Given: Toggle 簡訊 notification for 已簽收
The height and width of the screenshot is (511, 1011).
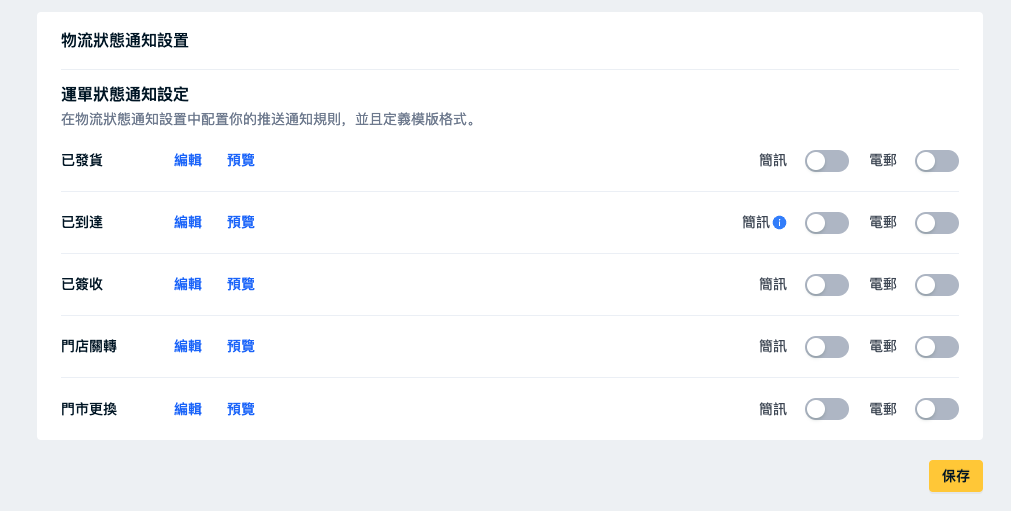Looking at the screenshot, I should click(827, 285).
